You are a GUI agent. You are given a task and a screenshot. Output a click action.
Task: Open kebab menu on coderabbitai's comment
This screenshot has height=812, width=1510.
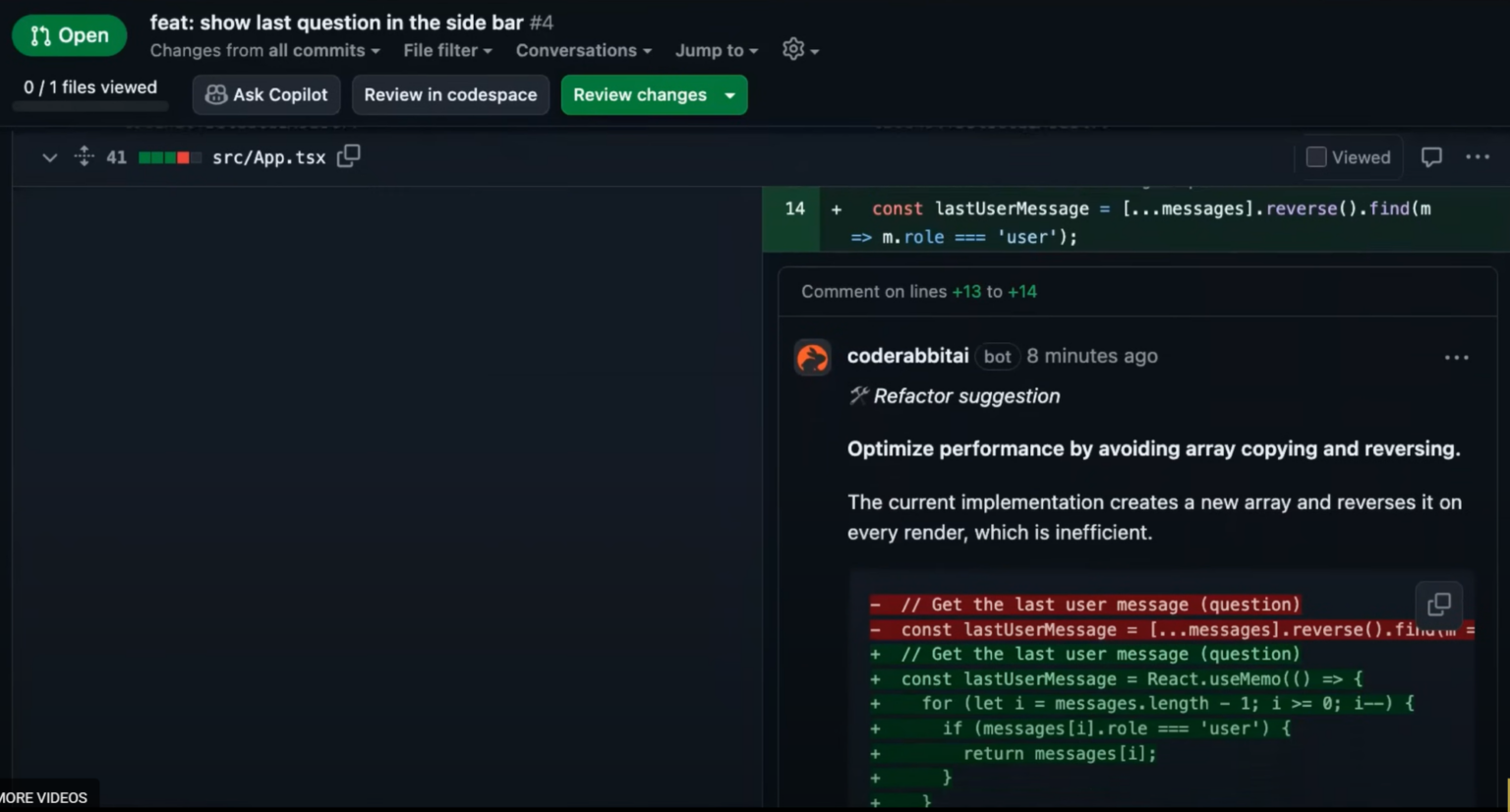pyautogui.click(x=1456, y=357)
